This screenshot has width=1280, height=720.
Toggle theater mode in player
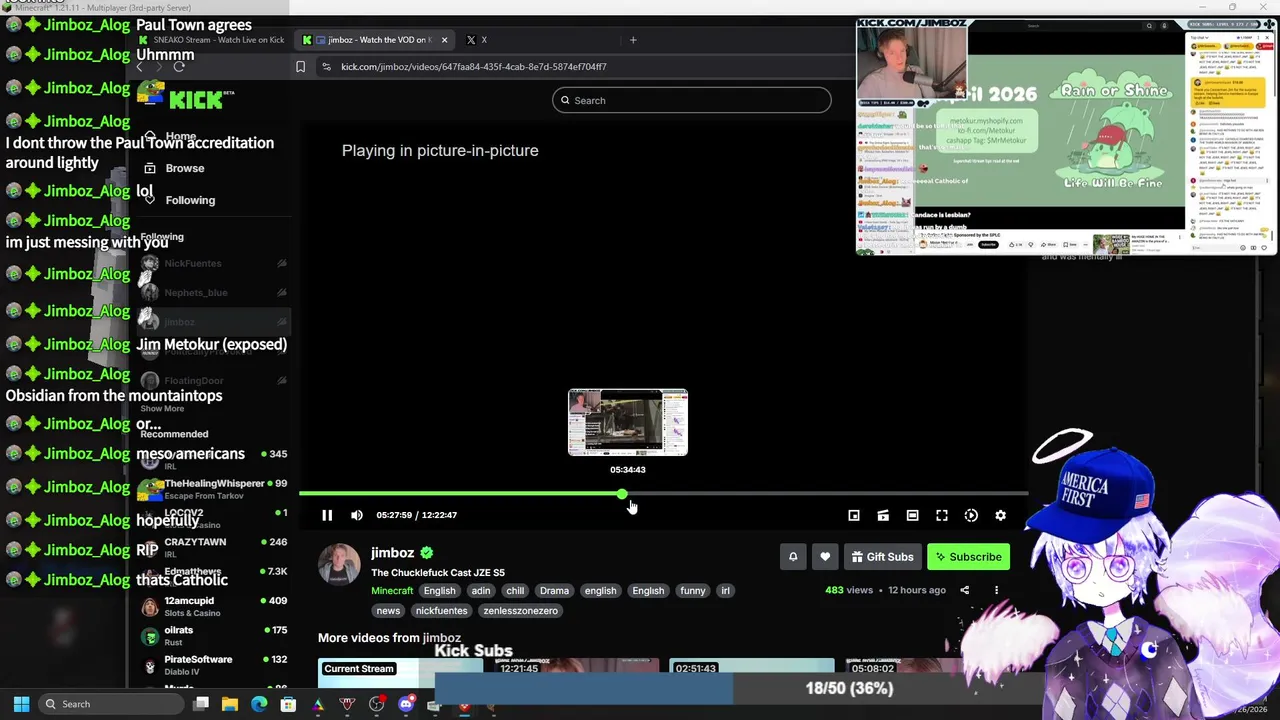coord(912,515)
